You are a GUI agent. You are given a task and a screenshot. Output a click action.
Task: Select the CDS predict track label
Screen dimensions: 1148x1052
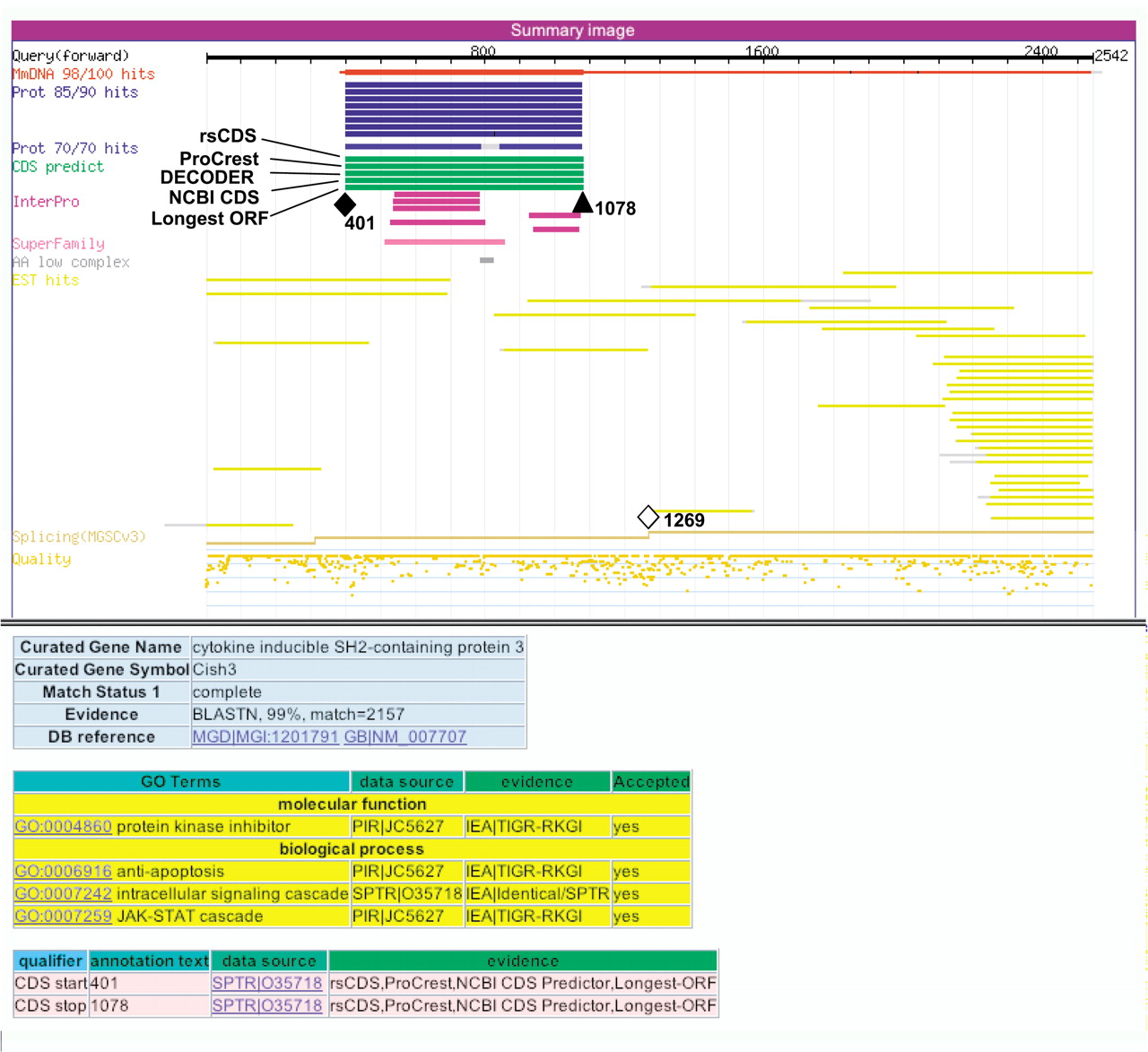click(x=58, y=167)
